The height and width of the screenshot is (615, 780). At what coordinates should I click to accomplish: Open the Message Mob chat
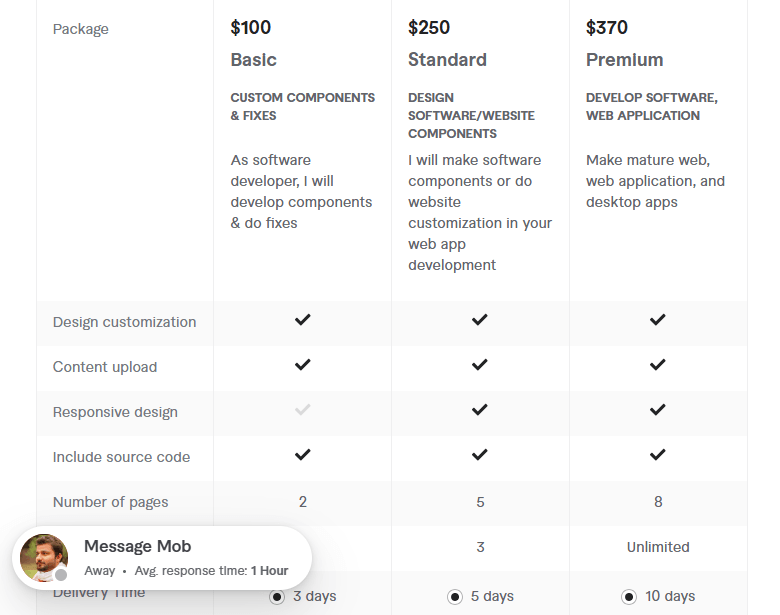(137, 547)
